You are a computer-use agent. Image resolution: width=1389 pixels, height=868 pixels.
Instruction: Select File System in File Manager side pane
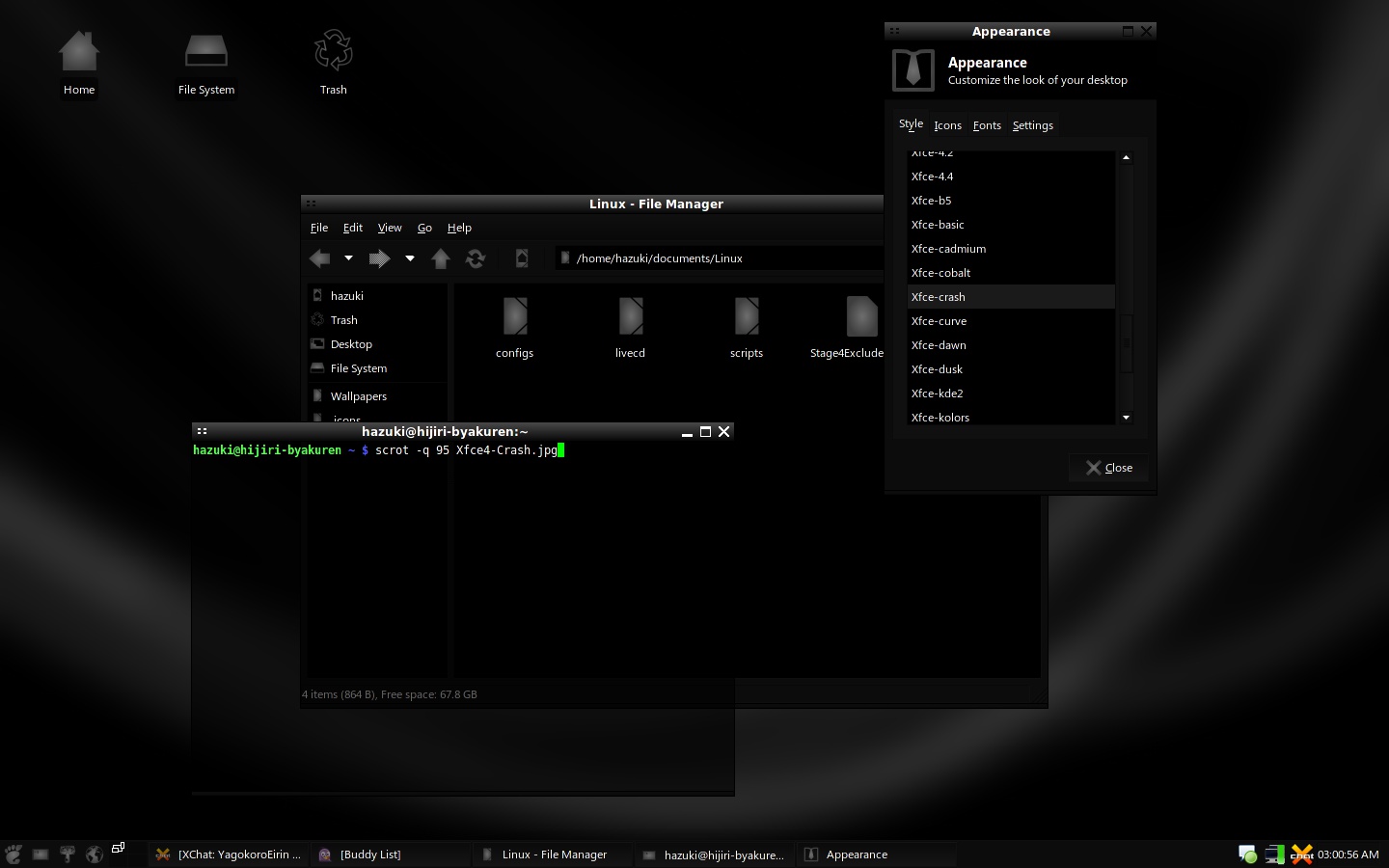click(377, 368)
